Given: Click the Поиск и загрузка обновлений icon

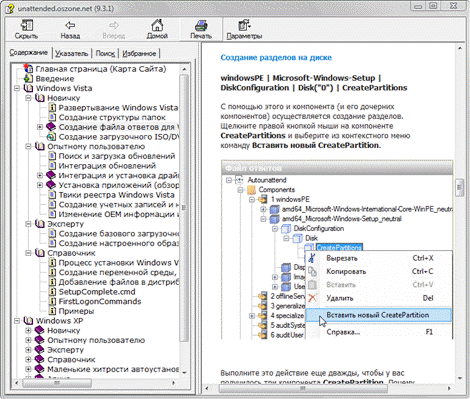Looking at the screenshot, I should (52, 156).
